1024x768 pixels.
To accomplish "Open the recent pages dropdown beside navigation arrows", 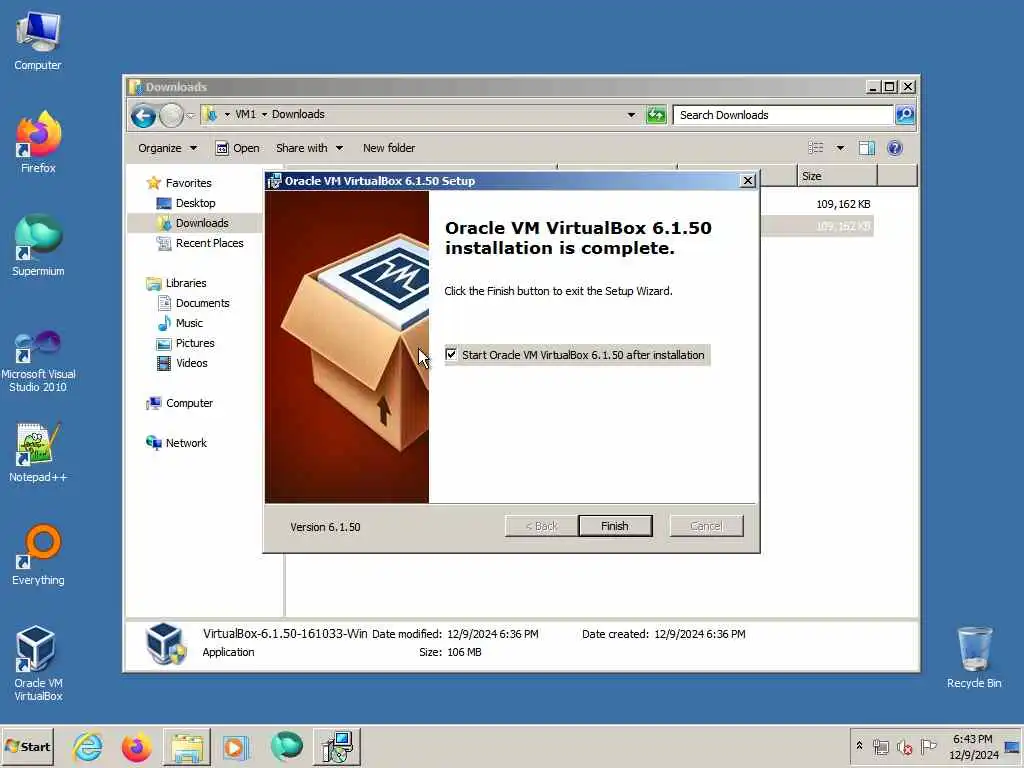I will [191, 116].
